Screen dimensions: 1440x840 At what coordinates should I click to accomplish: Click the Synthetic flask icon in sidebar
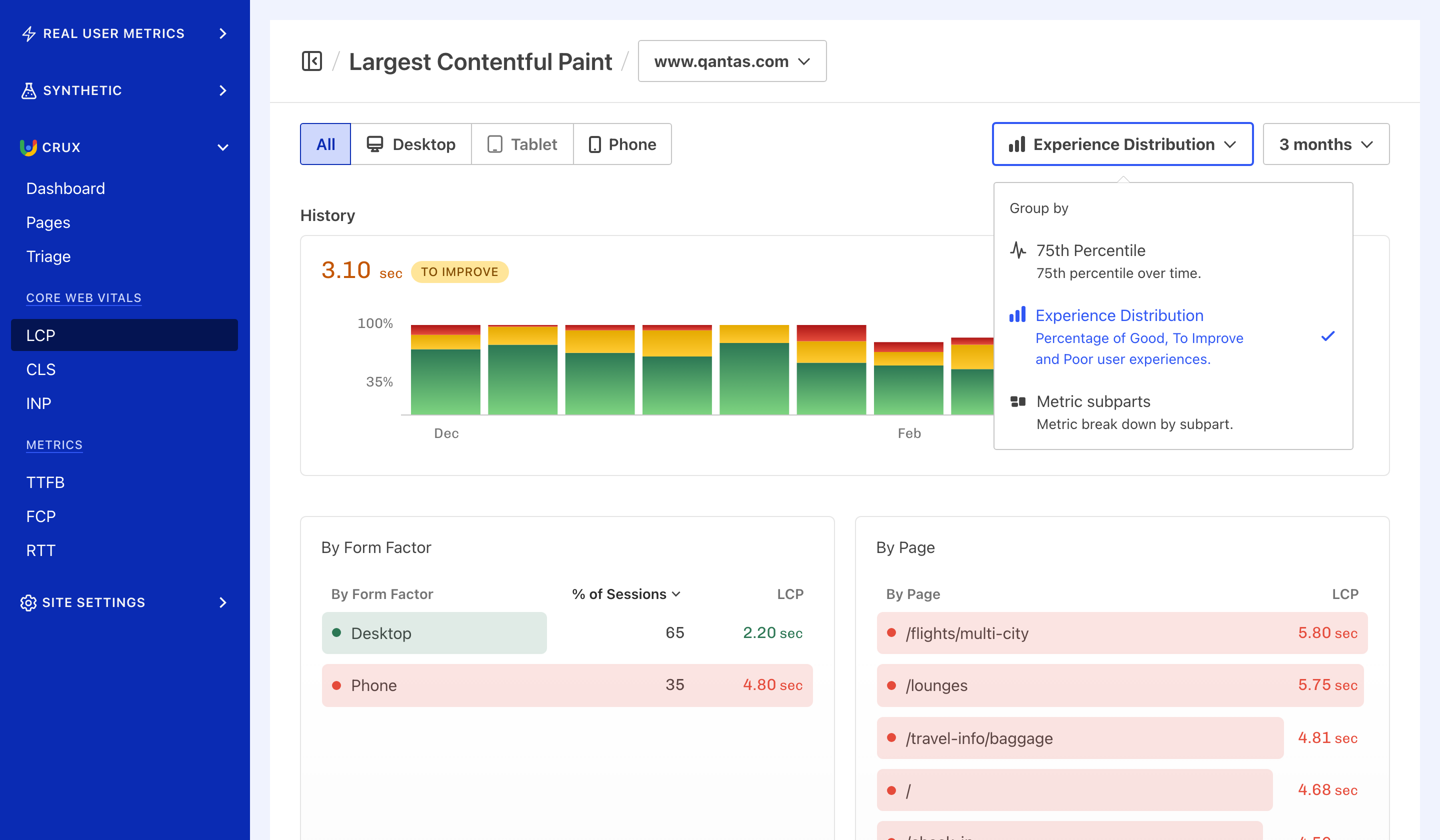(x=28, y=90)
